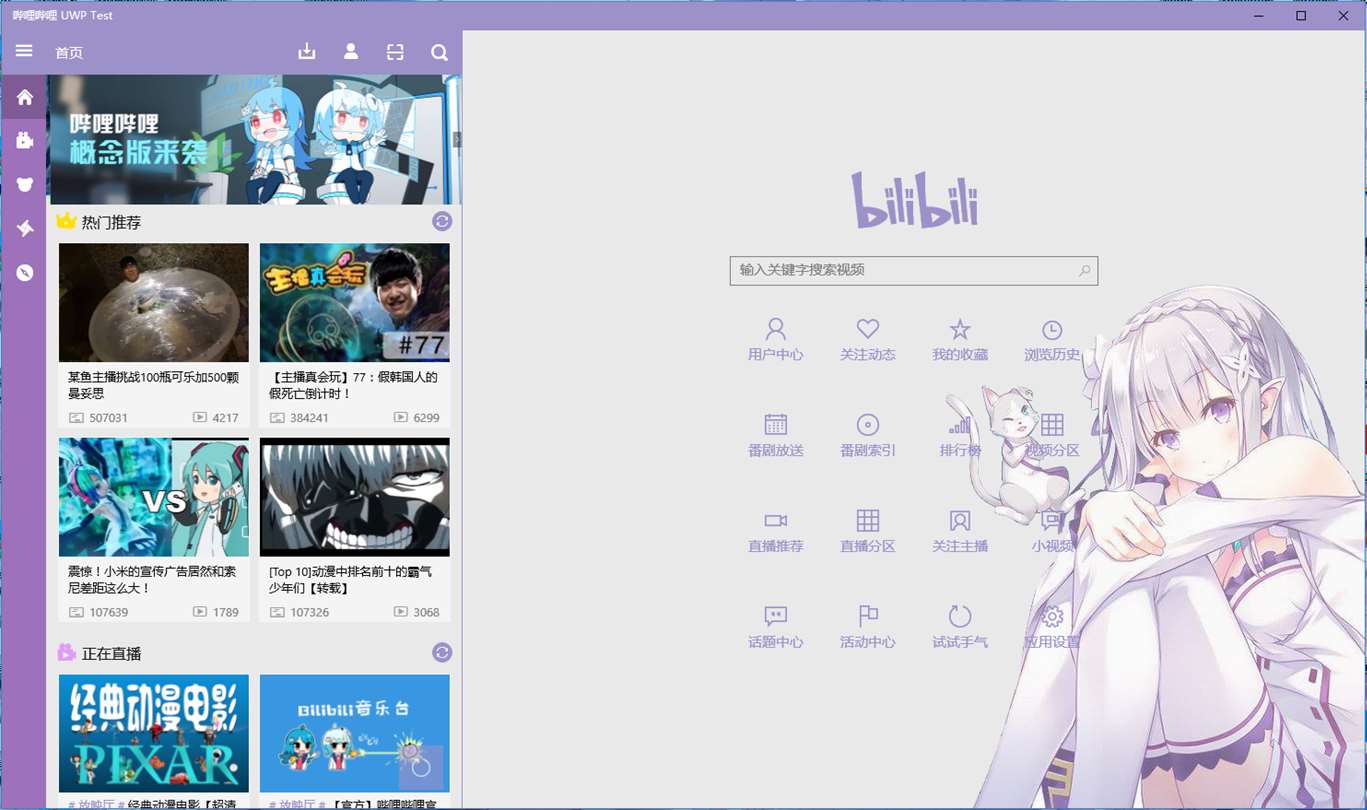Click 试试手气 try your luck
The height and width of the screenshot is (810, 1367).
pyautogui.click(x=960, y=627)
